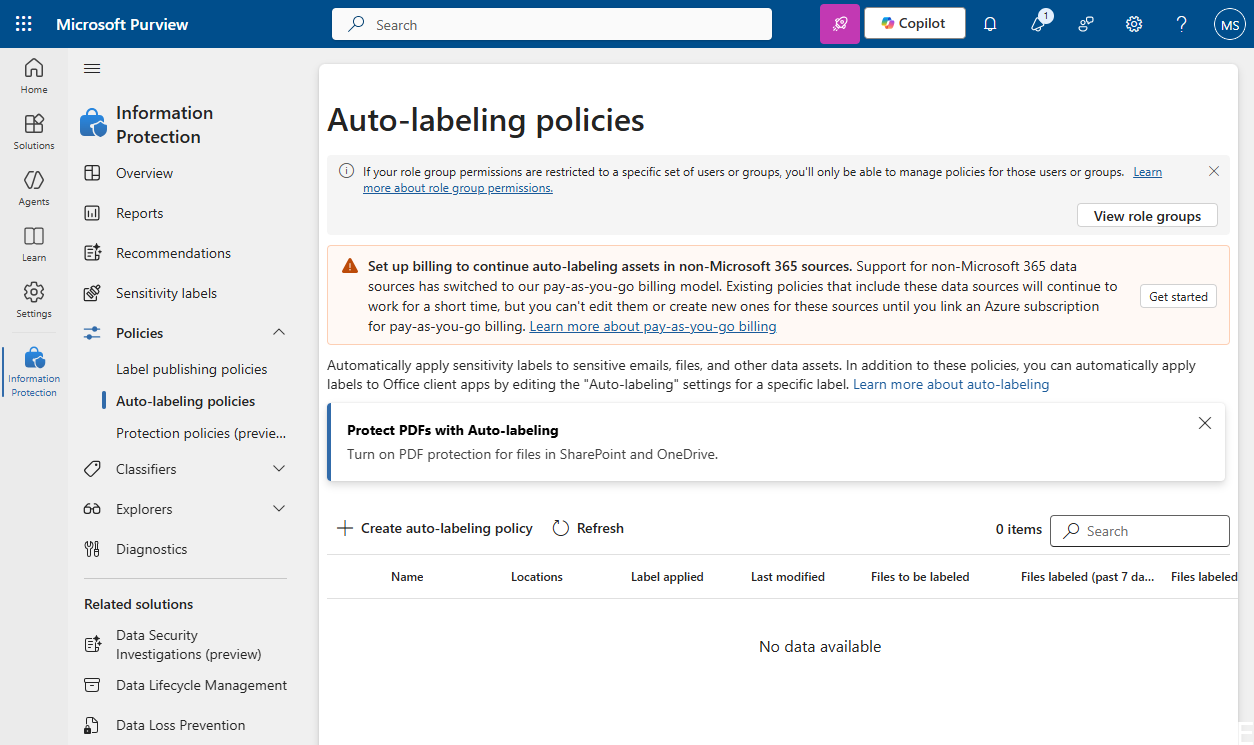Click the policies search field
The height and width of the screenshot is (745, 1254).
coord(1139,530)
